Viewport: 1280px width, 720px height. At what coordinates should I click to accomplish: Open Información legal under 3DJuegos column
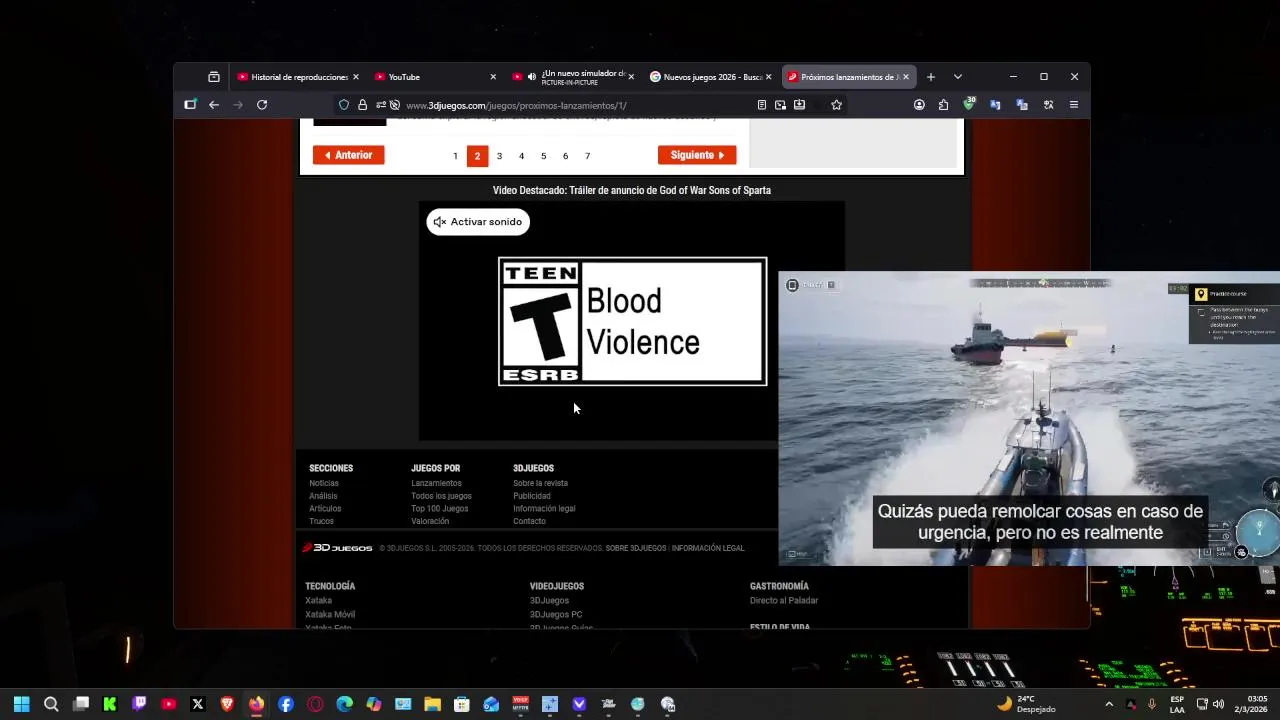pos(544,509)
